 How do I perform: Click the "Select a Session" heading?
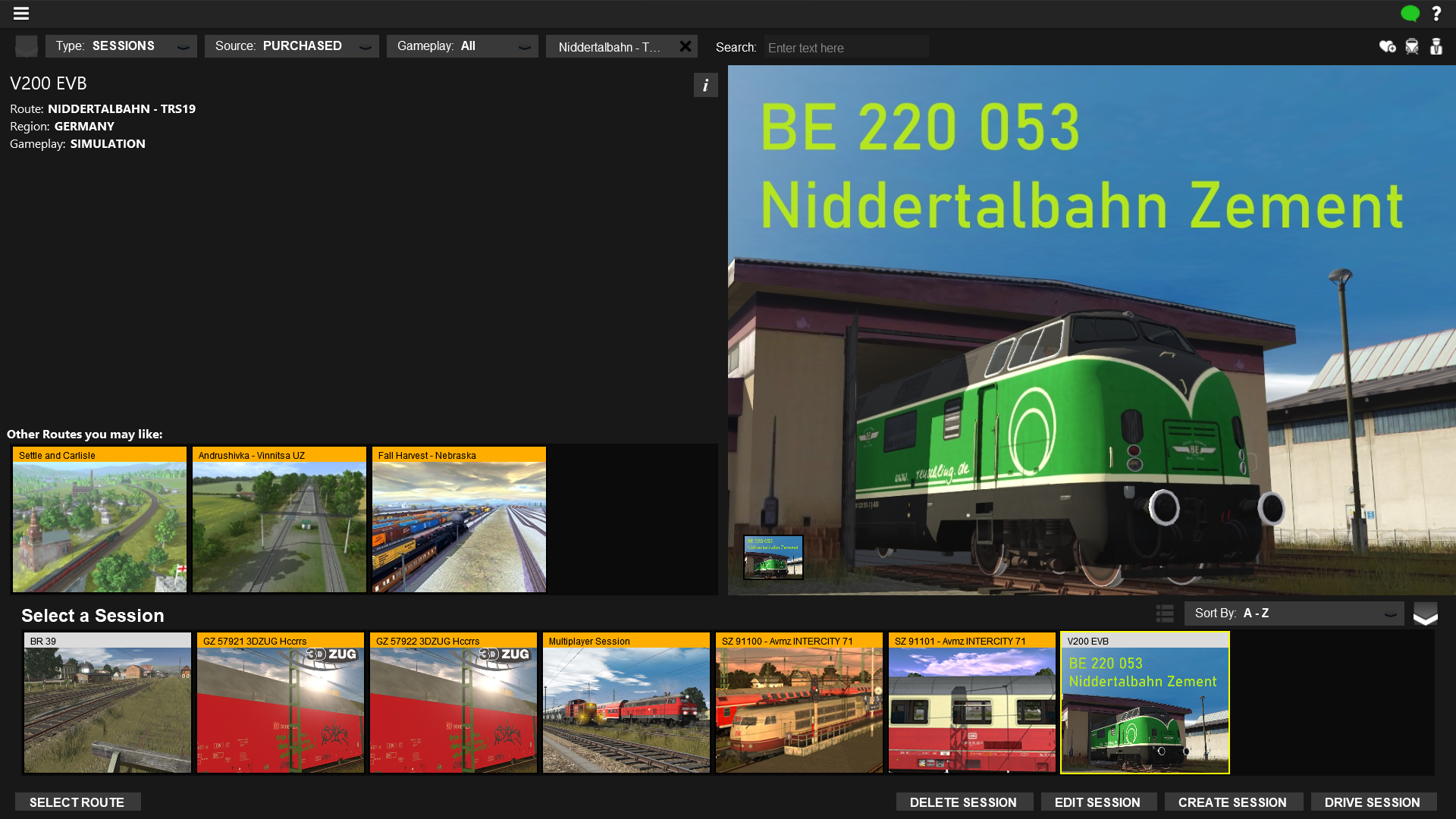[93, 615]
